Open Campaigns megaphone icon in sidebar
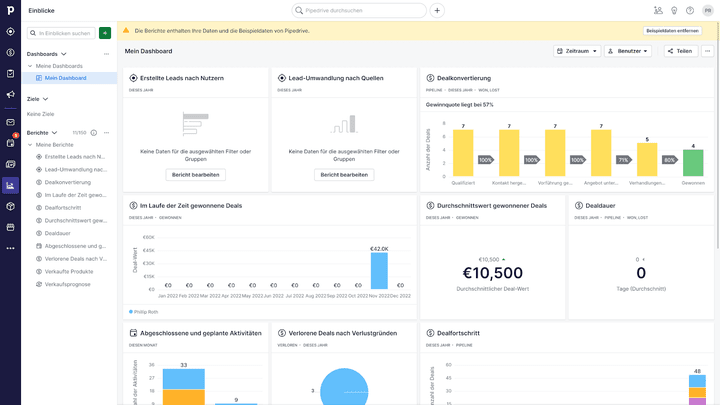This screenshot has width=720, height=405. [10, 95]
